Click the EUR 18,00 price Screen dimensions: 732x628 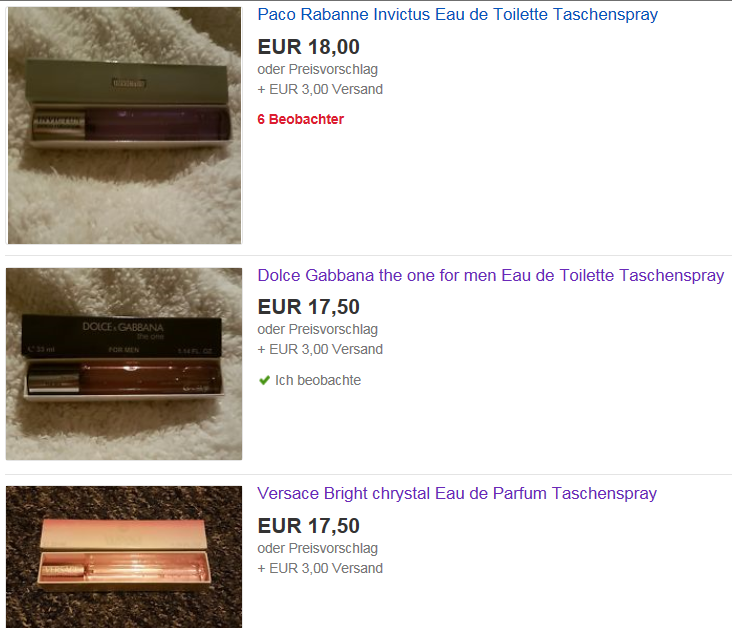309,47
